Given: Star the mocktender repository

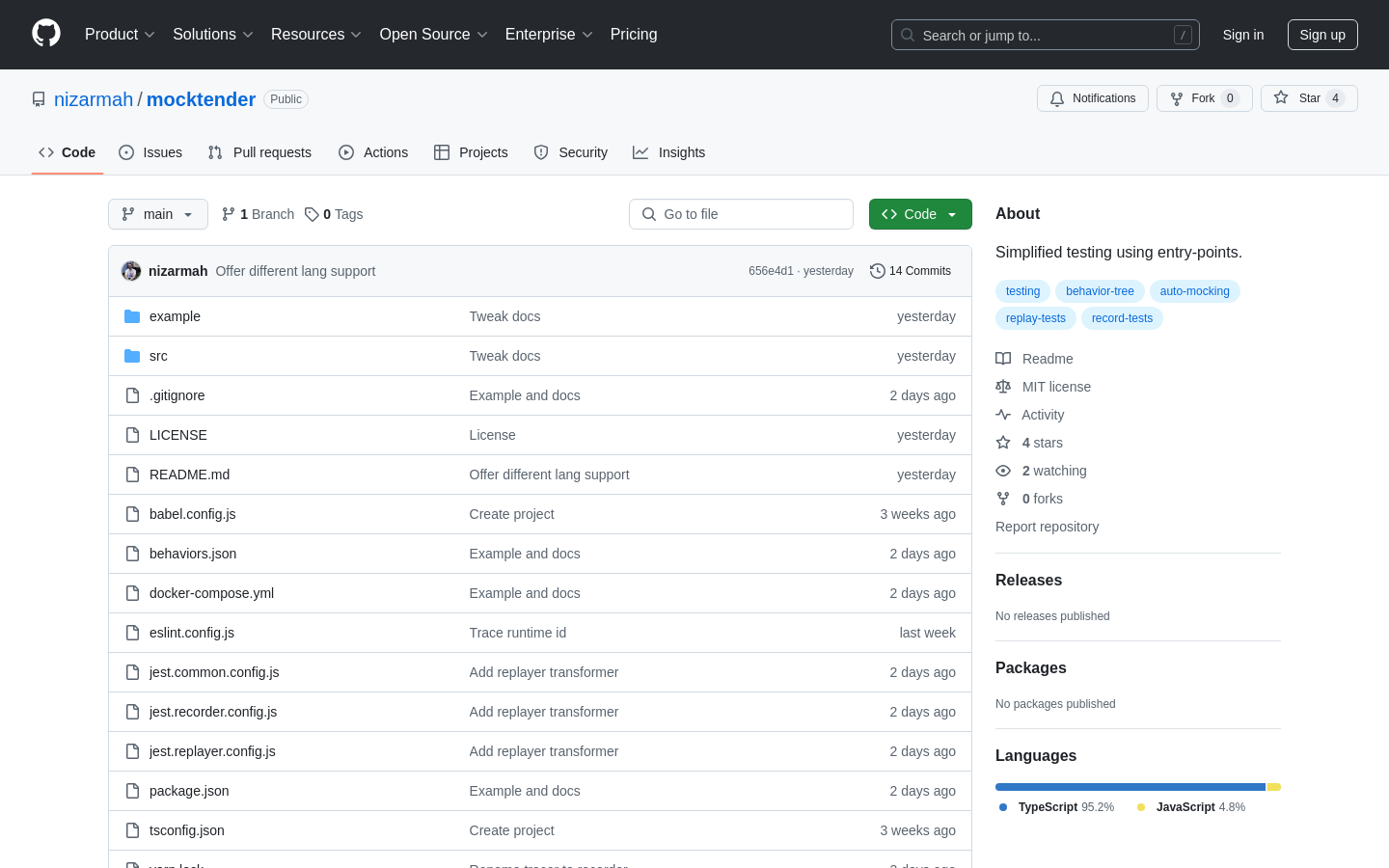Looking at the screenshot, I should tap(1309, 98).
